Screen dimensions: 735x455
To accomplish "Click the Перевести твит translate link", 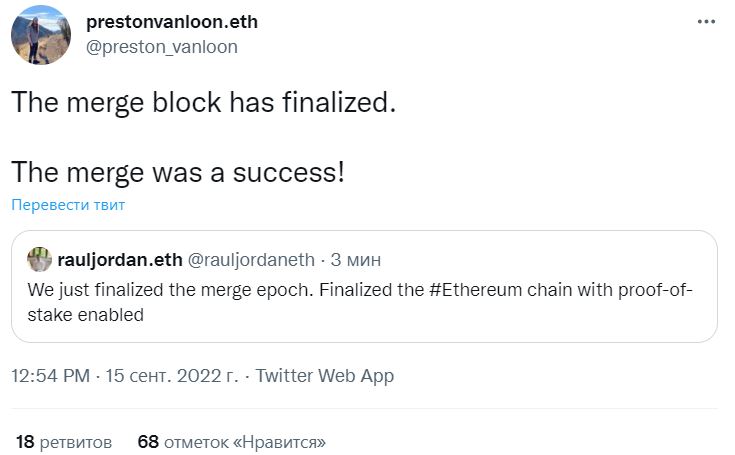I will 68,205.
